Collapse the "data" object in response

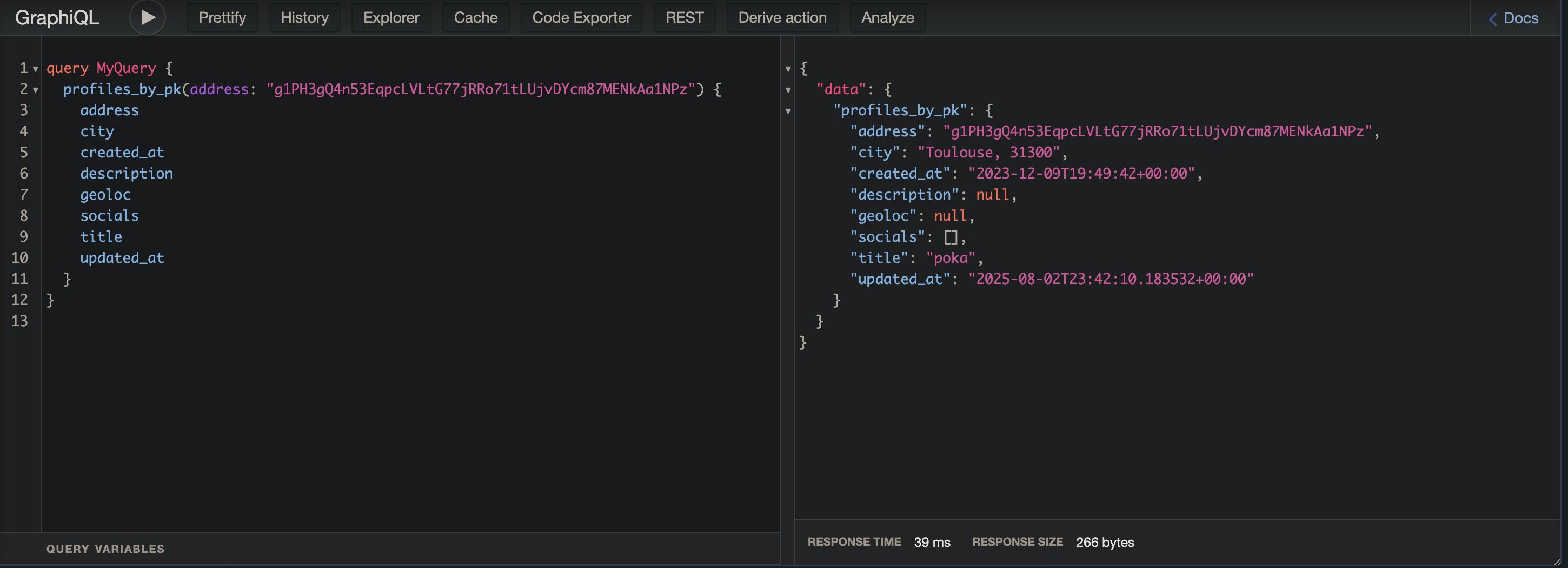788,90
